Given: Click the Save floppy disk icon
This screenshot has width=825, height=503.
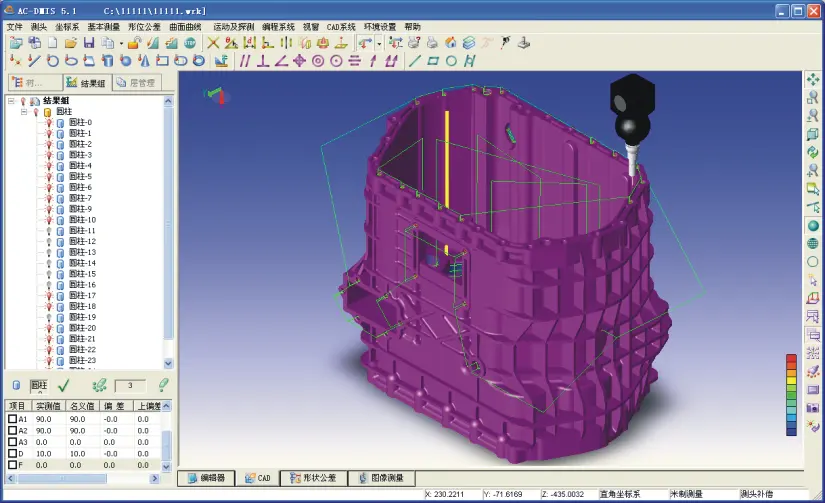Looking at the screenshot, I should pyautogui.click(x=89, y=43).
